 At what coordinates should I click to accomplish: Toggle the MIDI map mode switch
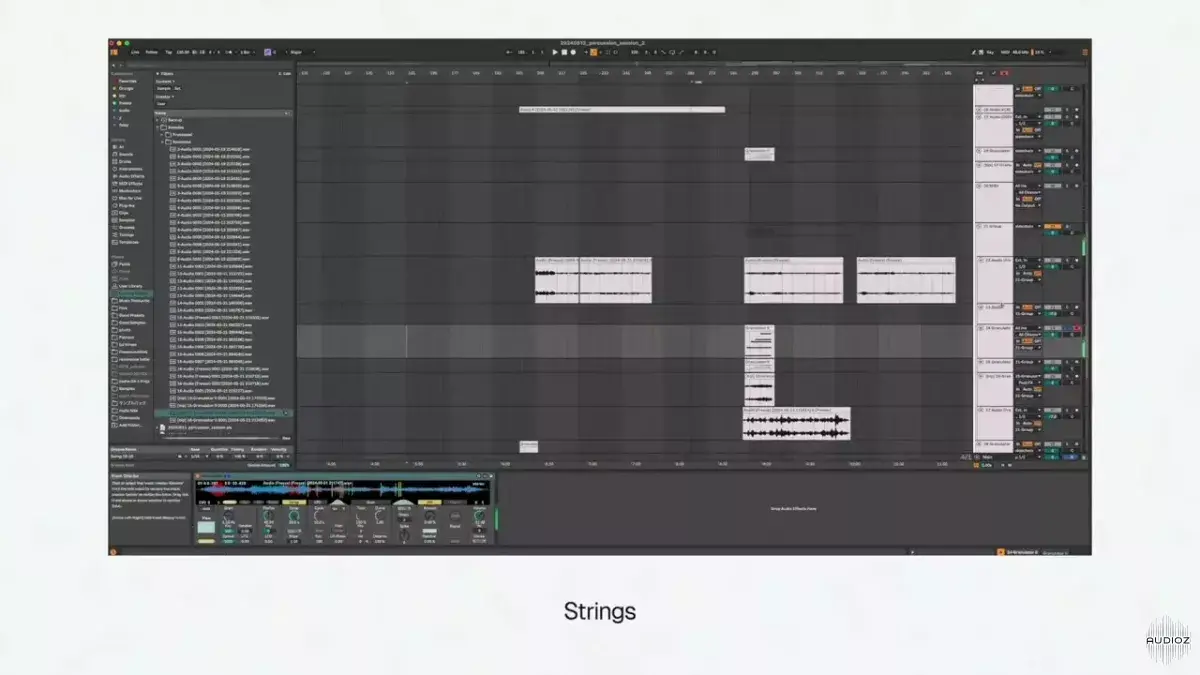coord(1005,51)
